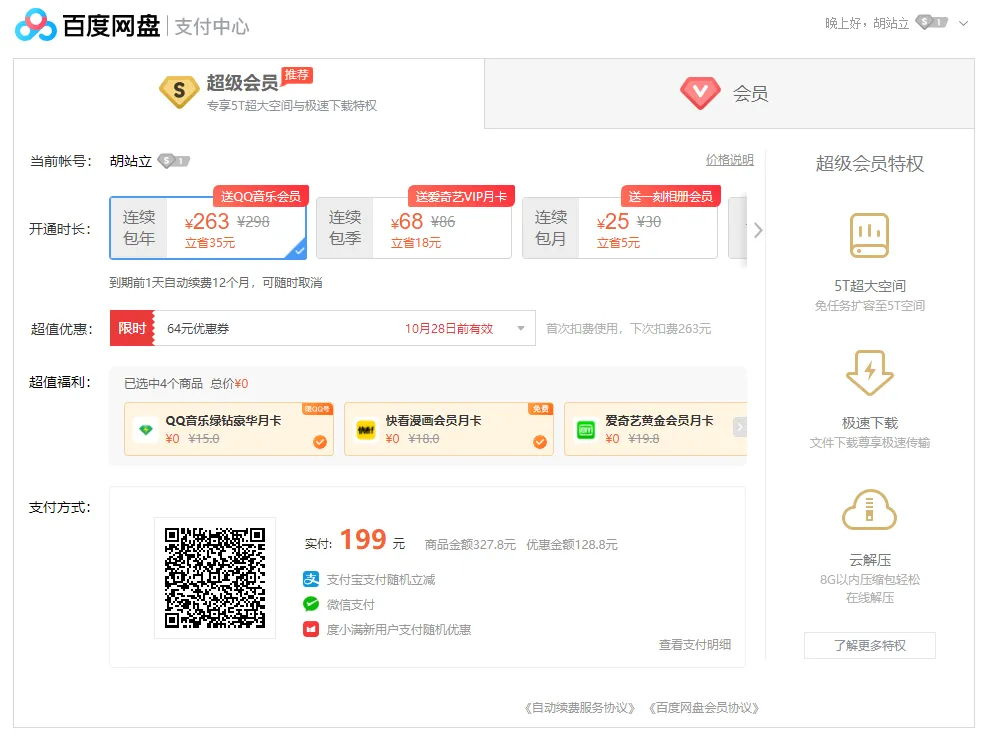Image resolution: width=998 pixels, height=747 pixels.
Task: Click 查看支付明细 link
Action: click(694, 645)
